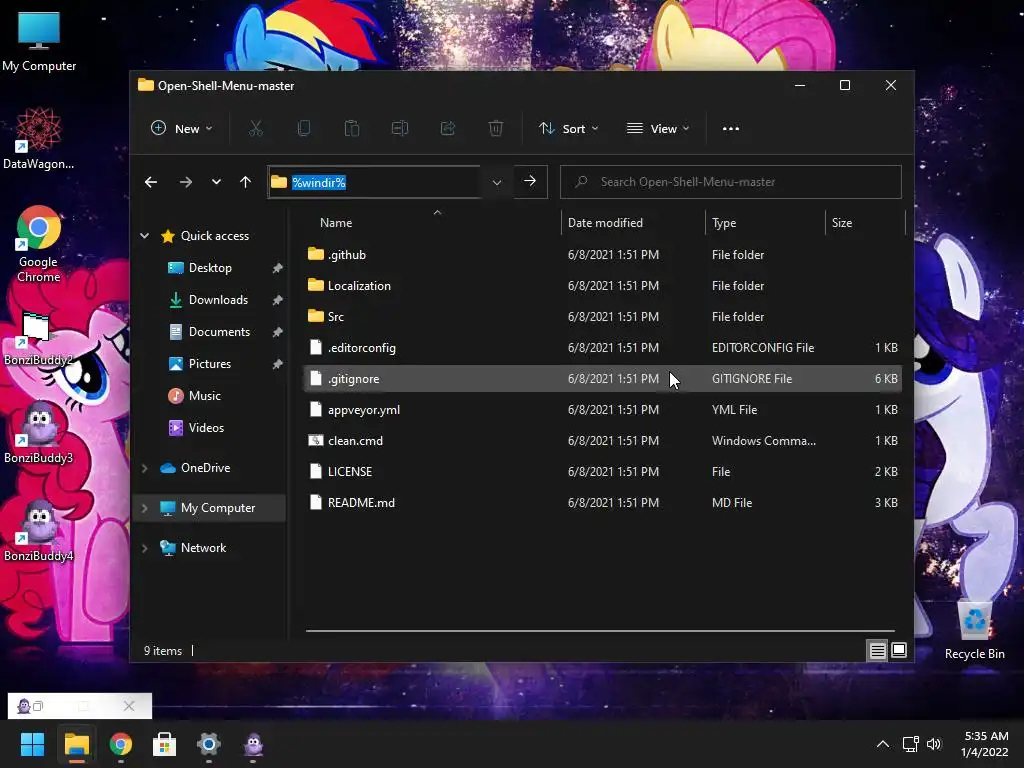This screenshot has height=768, width=1024.
Task: Open the View dropdown menu
Action: [658, 129]
